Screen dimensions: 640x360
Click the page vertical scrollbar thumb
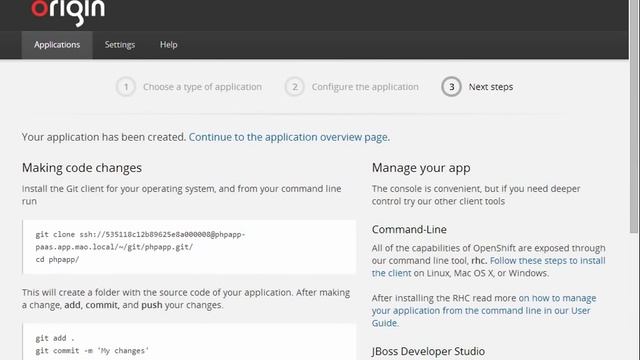[x=634, y=116]
